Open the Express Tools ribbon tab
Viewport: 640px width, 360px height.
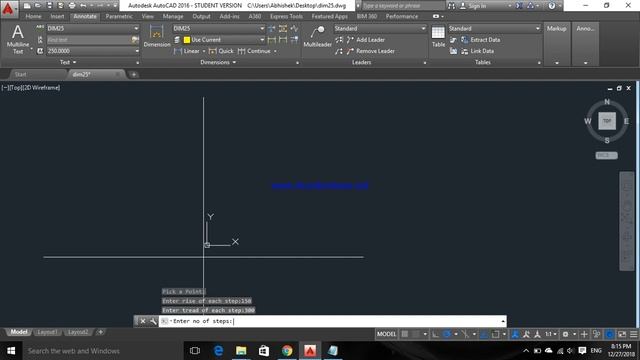[x=286, y=16]
